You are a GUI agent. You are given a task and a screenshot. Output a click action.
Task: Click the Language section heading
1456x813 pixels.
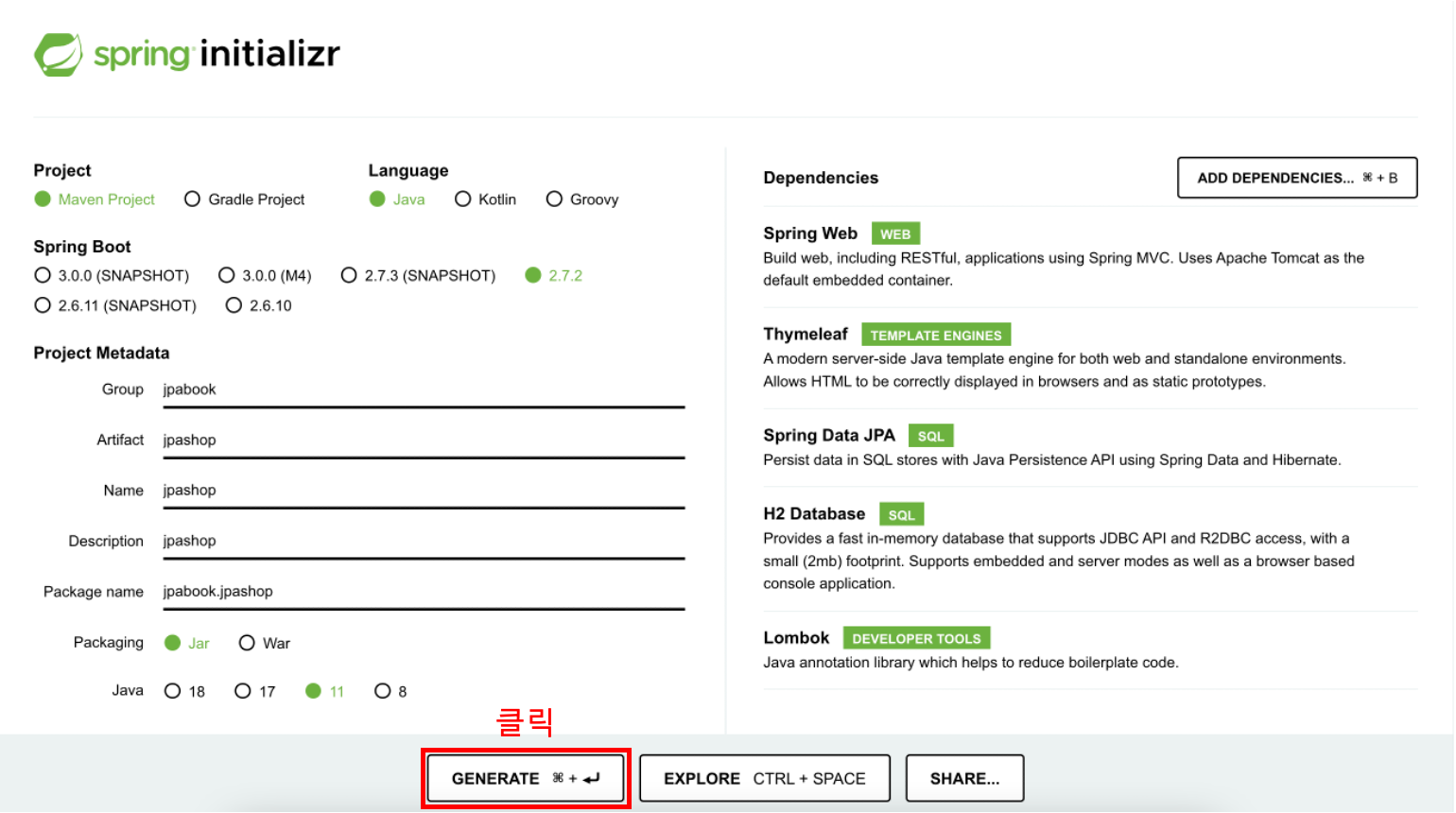pyautogui.click(x=408, y=170)
